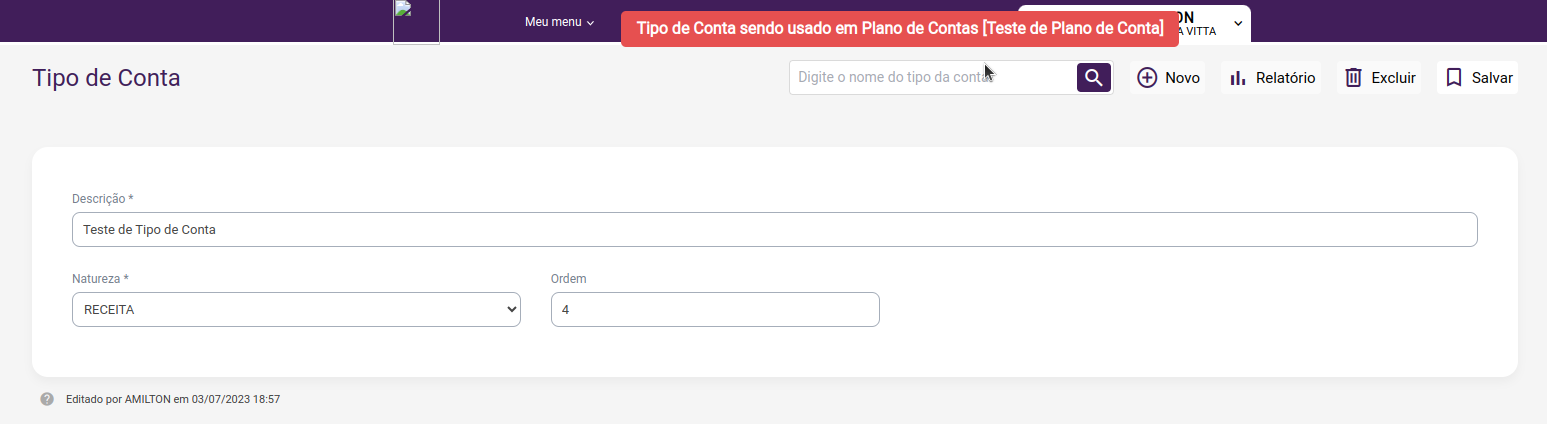Click the Tipo de Conta page title
The height and width of the screenshot is (424, 1547).
(106, 78)
